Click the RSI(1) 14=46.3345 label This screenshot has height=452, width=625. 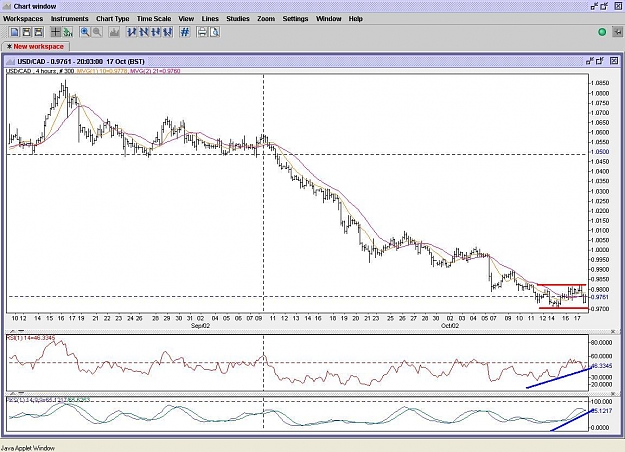tap(31, 338)
